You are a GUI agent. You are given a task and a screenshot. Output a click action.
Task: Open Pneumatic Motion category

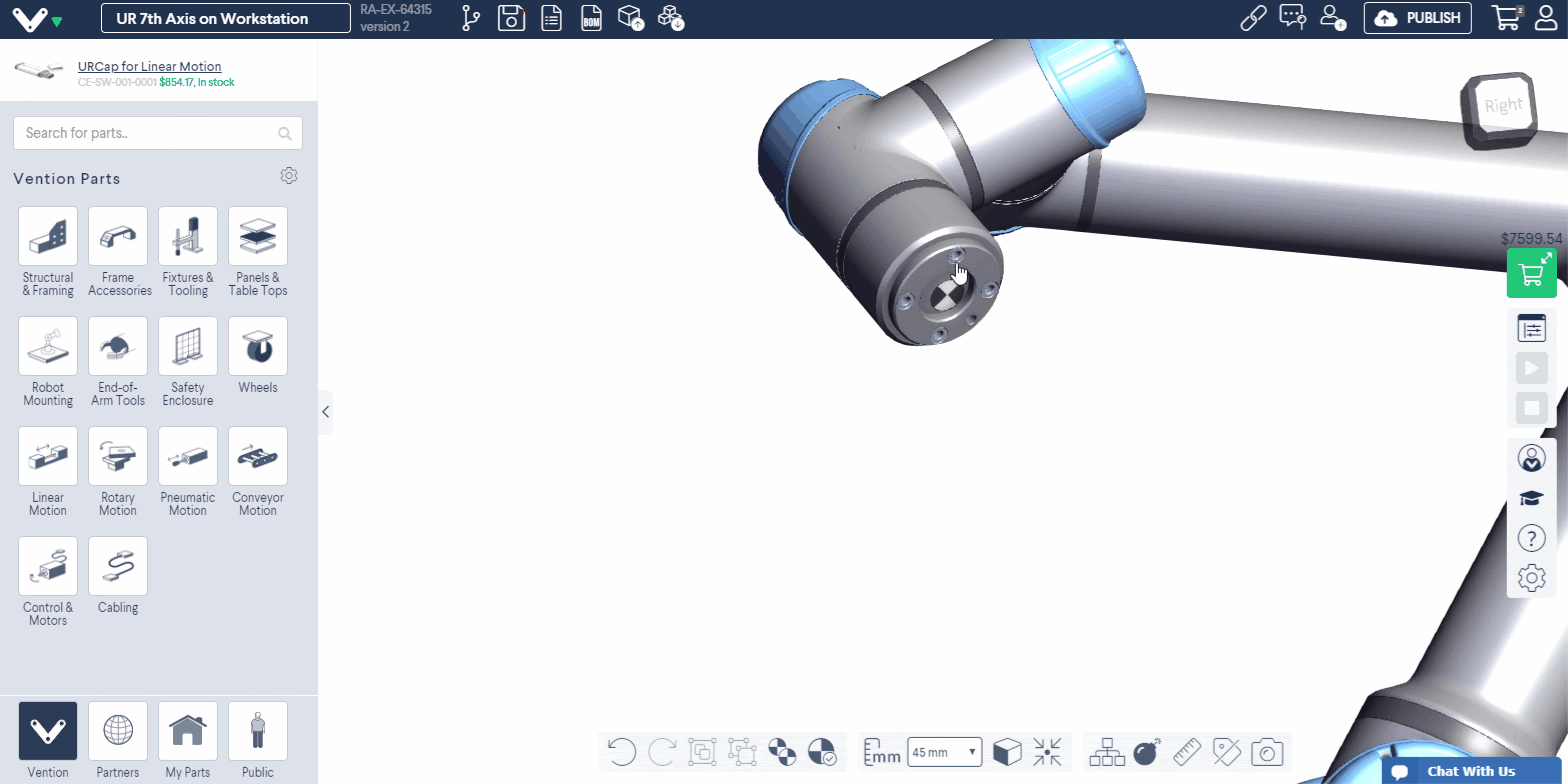coord(188,473)
